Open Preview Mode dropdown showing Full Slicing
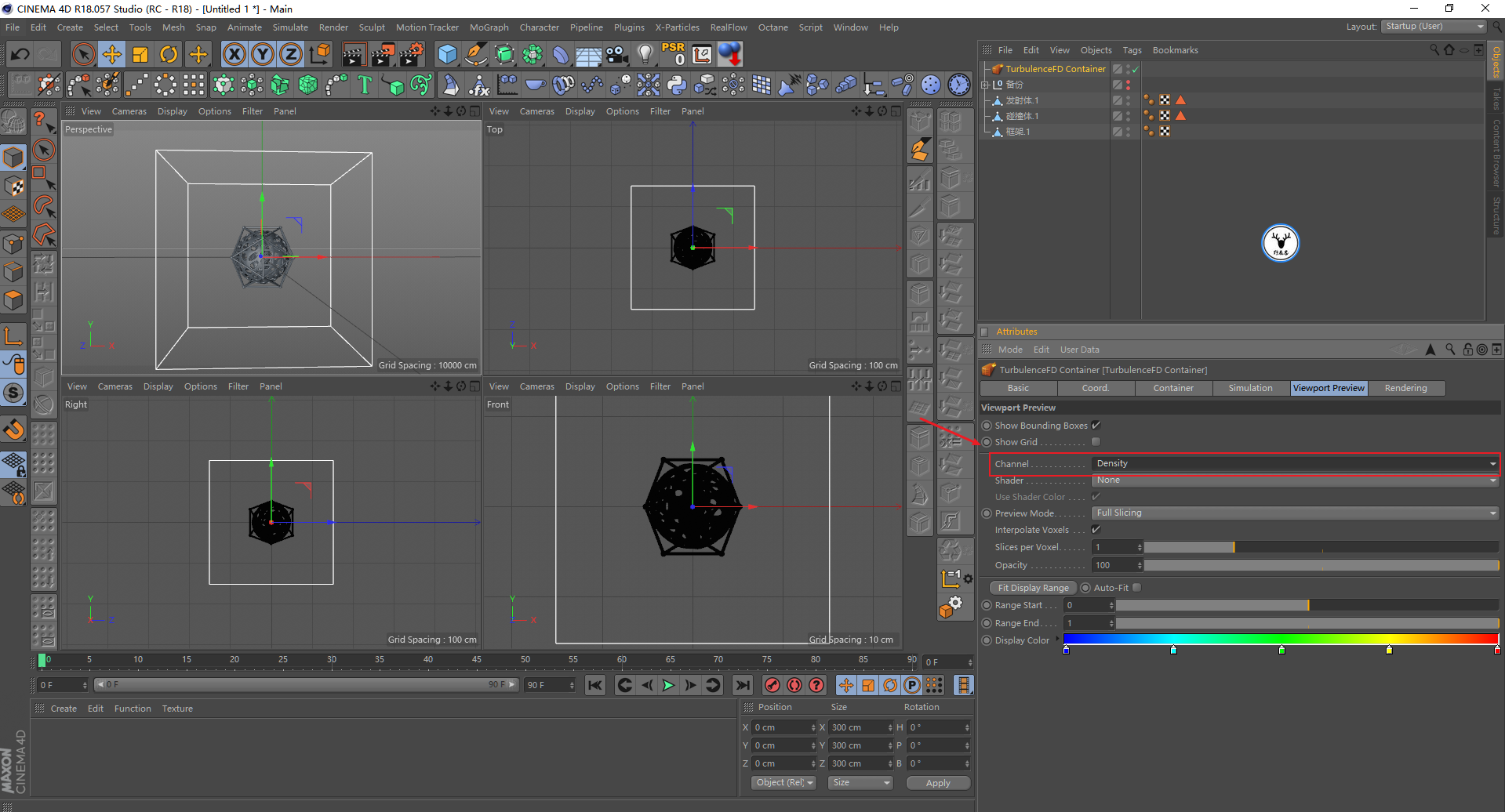The image size is (1505, 812). [x=1295, y=513]
